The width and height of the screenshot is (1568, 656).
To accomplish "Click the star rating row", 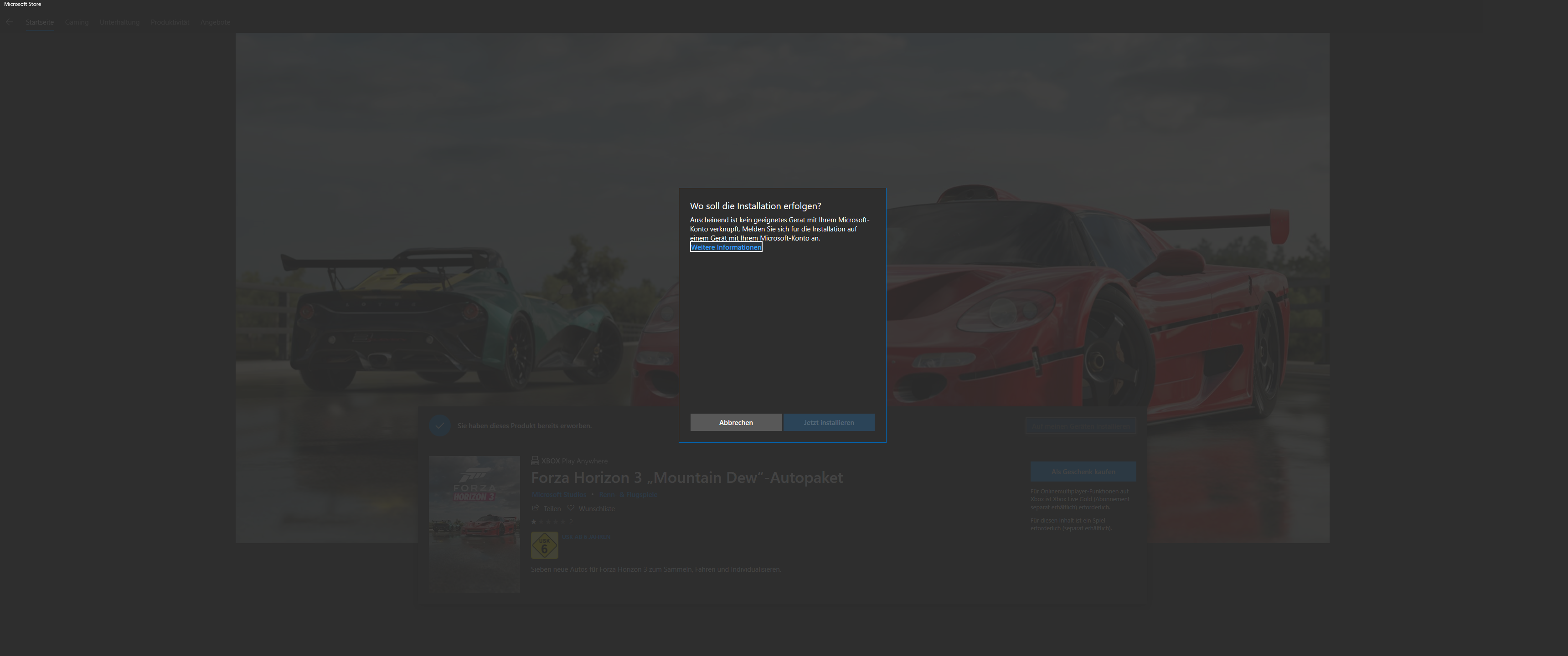I will click(x=550, y=522).
